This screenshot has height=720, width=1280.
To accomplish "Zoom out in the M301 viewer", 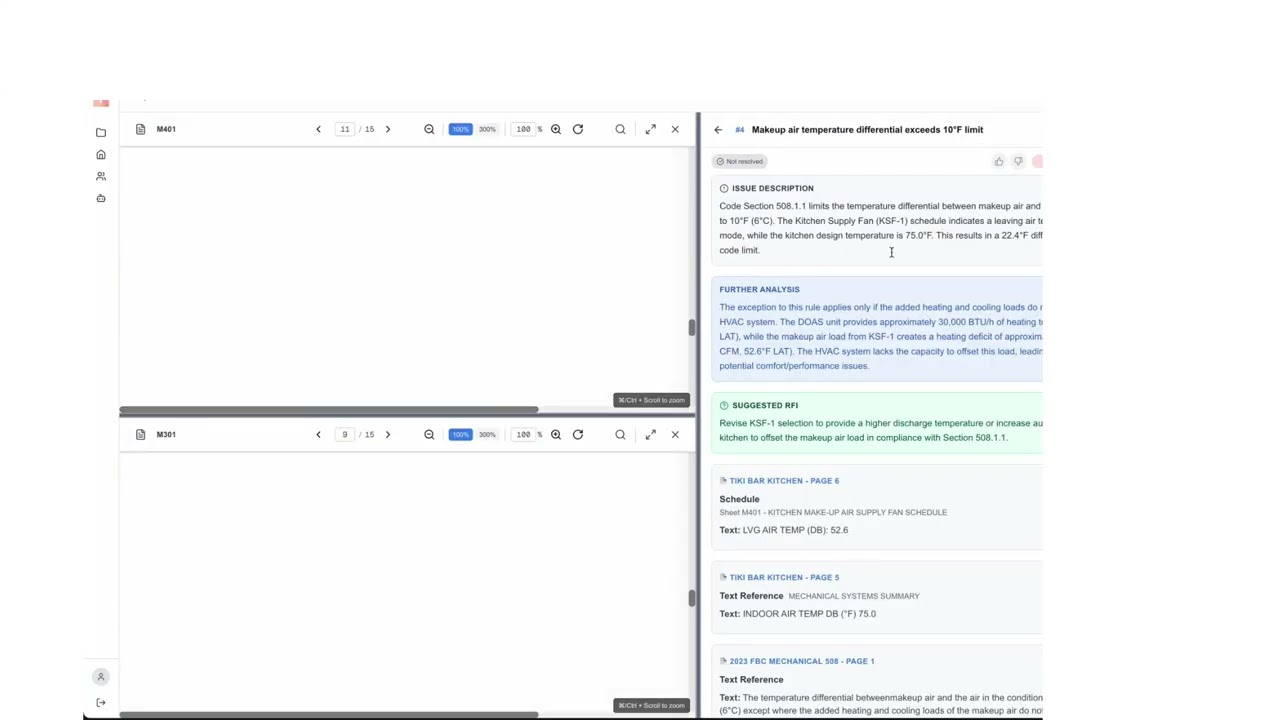I will pos(429,434).
